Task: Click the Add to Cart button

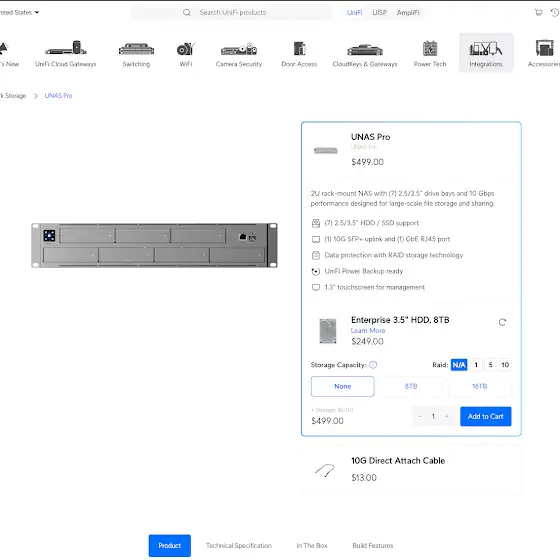Action: click(x=485, y=416)
